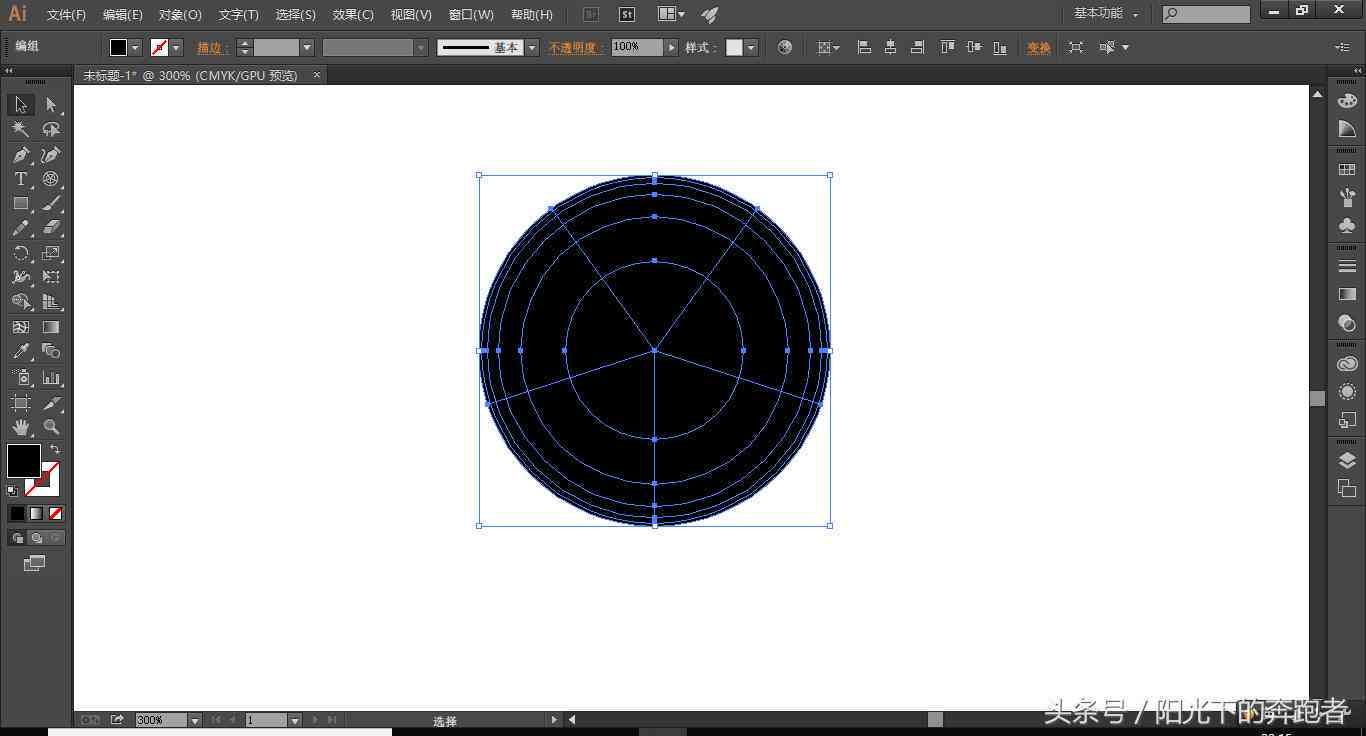
Task: Select the Selection tool (black arrow)
Action: (x=21, y=105)
